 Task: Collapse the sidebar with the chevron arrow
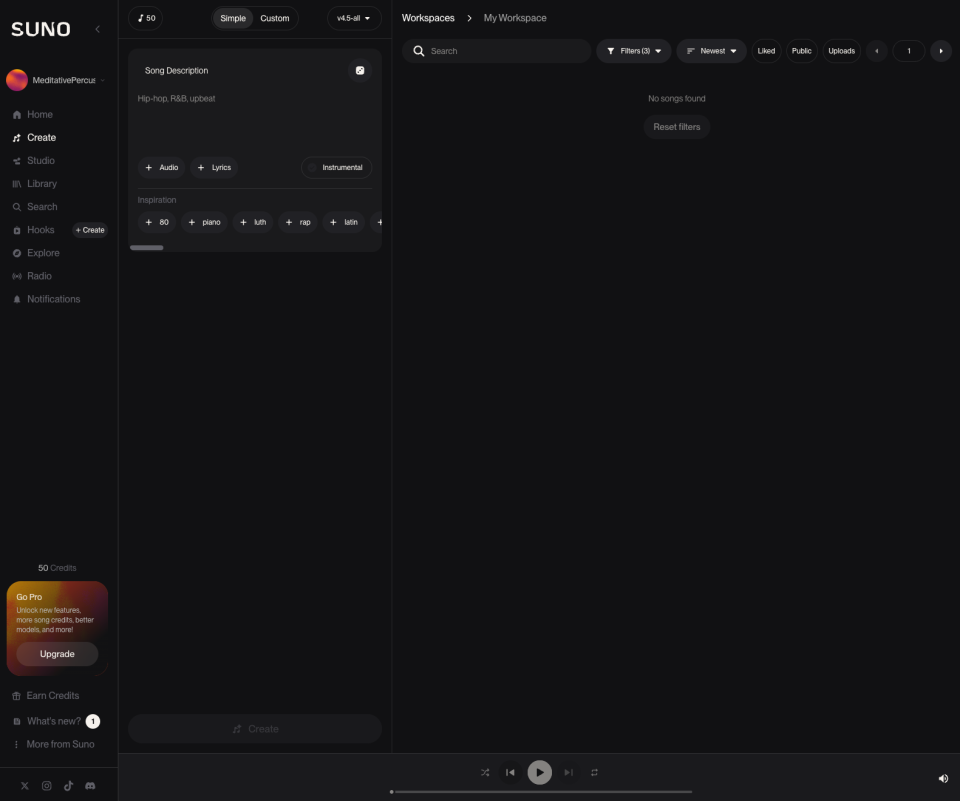(97, 29)
